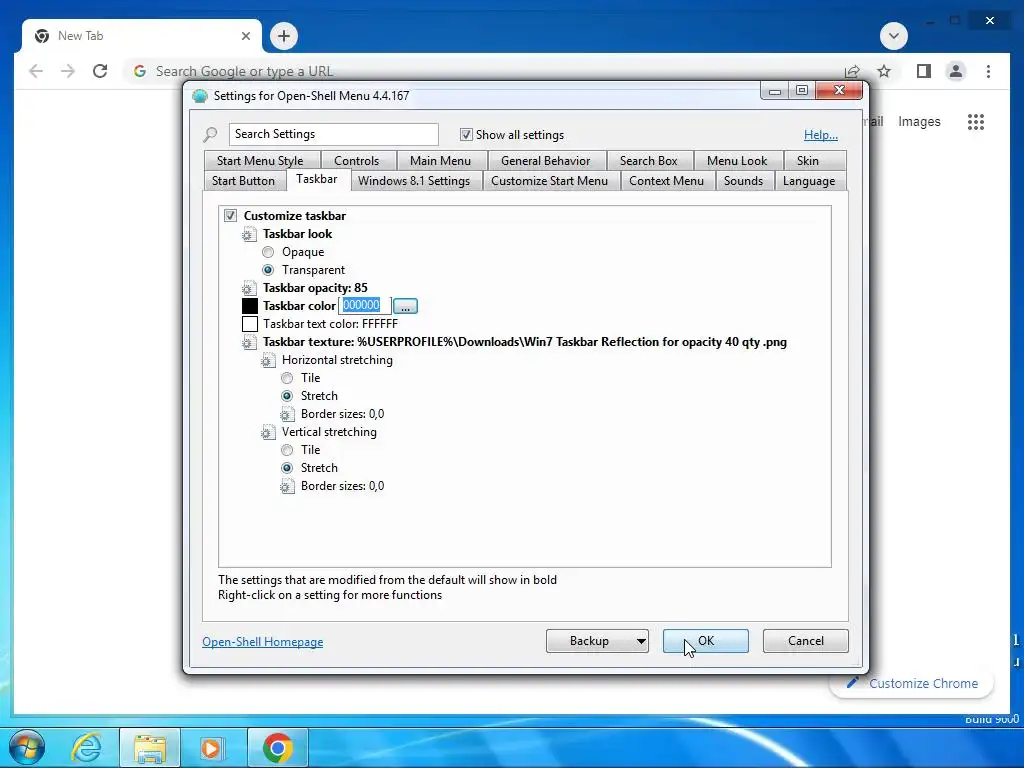Switch to the Search Box tab
This screenshot has height=768, width=1024.
pyautogui.click(x=648, y=161)
